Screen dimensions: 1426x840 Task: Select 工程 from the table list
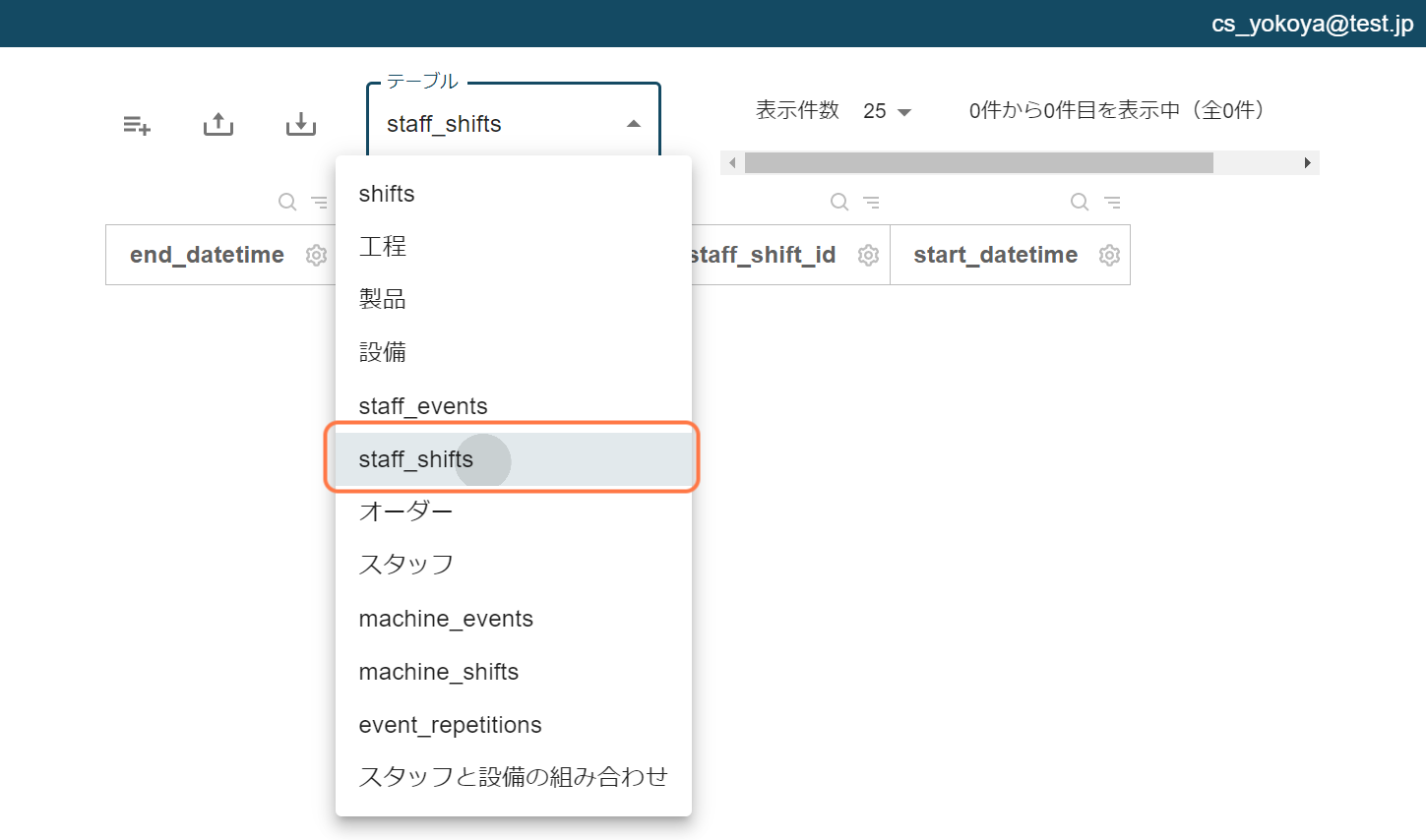514,247
